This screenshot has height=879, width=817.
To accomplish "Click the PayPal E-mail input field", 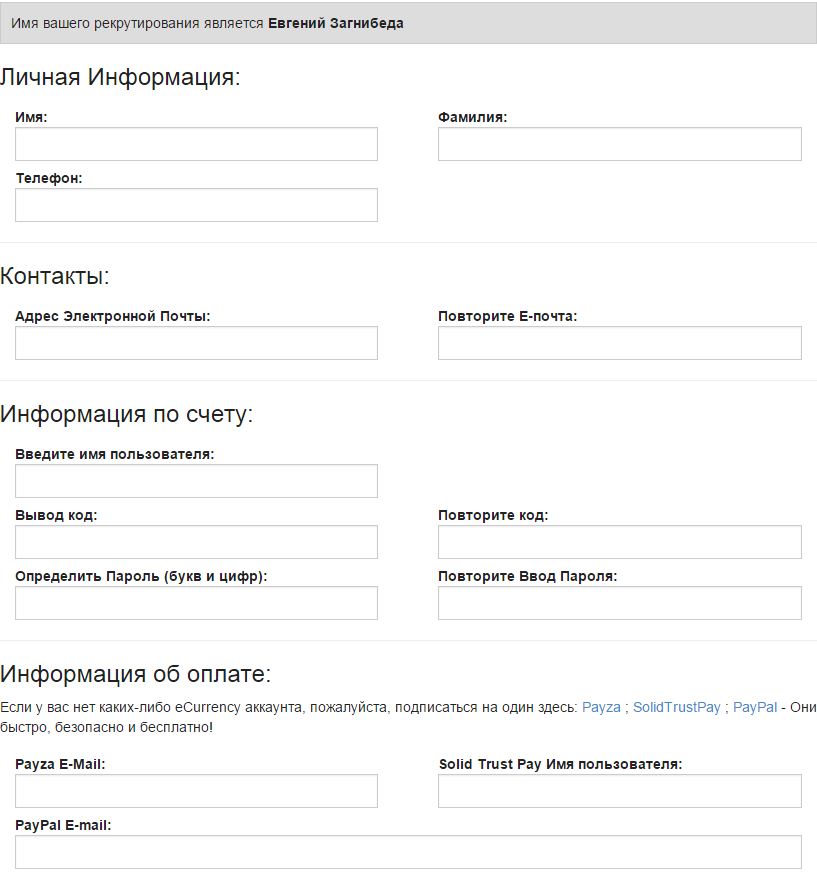I will tap(408, 852).
